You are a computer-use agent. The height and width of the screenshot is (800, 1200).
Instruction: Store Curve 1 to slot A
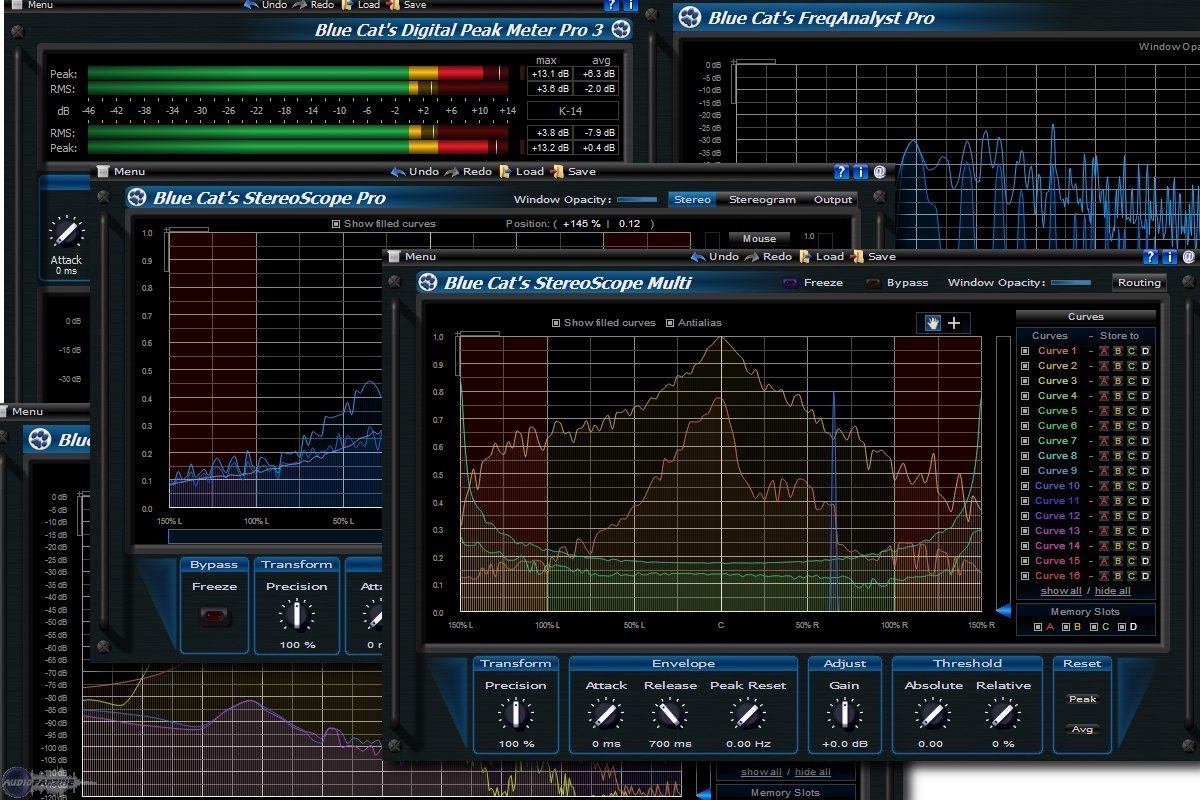click(x=1104, y=351)
